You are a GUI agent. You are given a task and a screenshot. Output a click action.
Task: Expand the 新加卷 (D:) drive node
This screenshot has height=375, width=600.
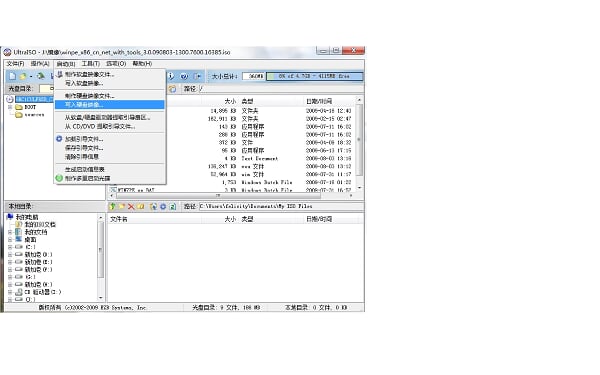coord(10,254)
